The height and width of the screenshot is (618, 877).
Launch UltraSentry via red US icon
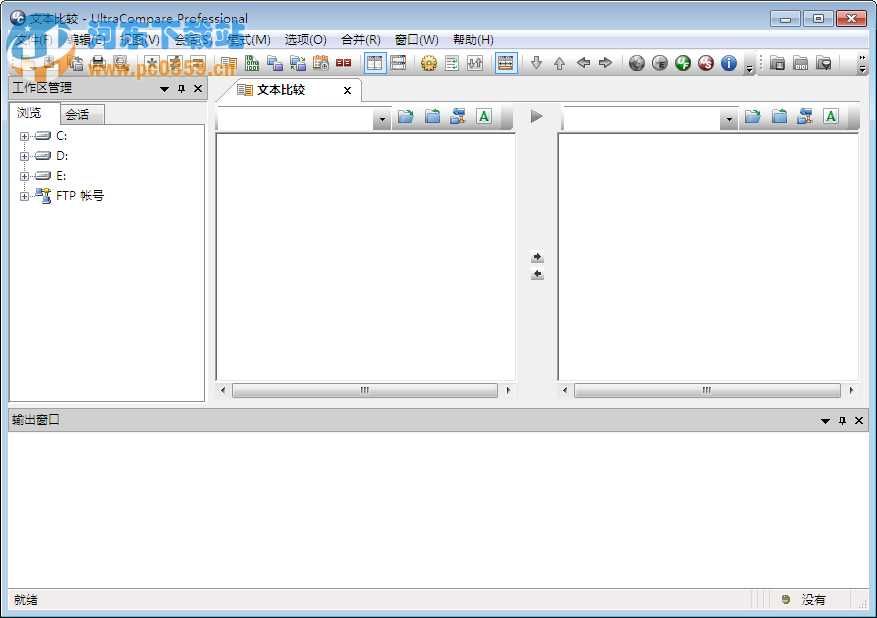[706, 63]
